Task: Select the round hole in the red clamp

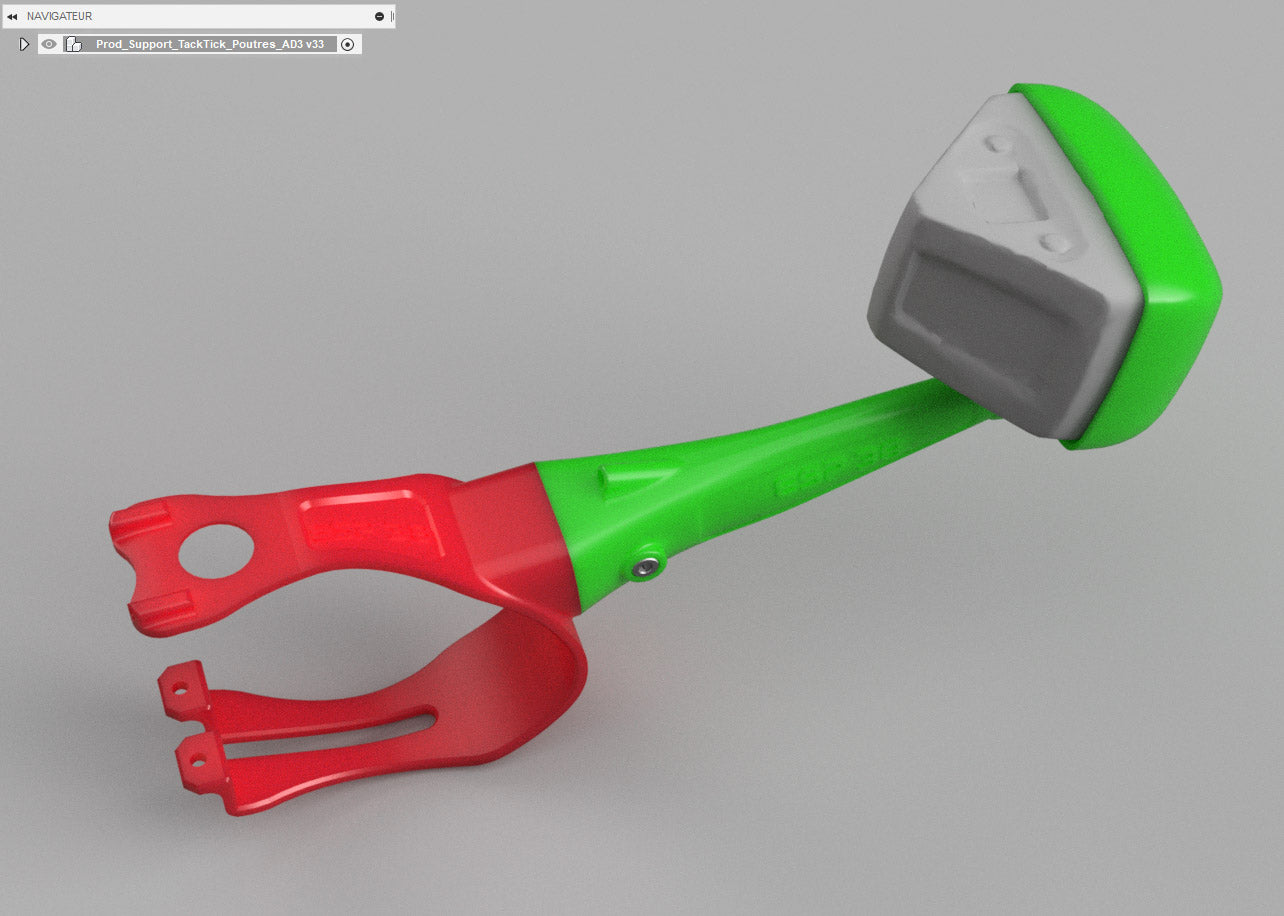Action: (215, 551)
